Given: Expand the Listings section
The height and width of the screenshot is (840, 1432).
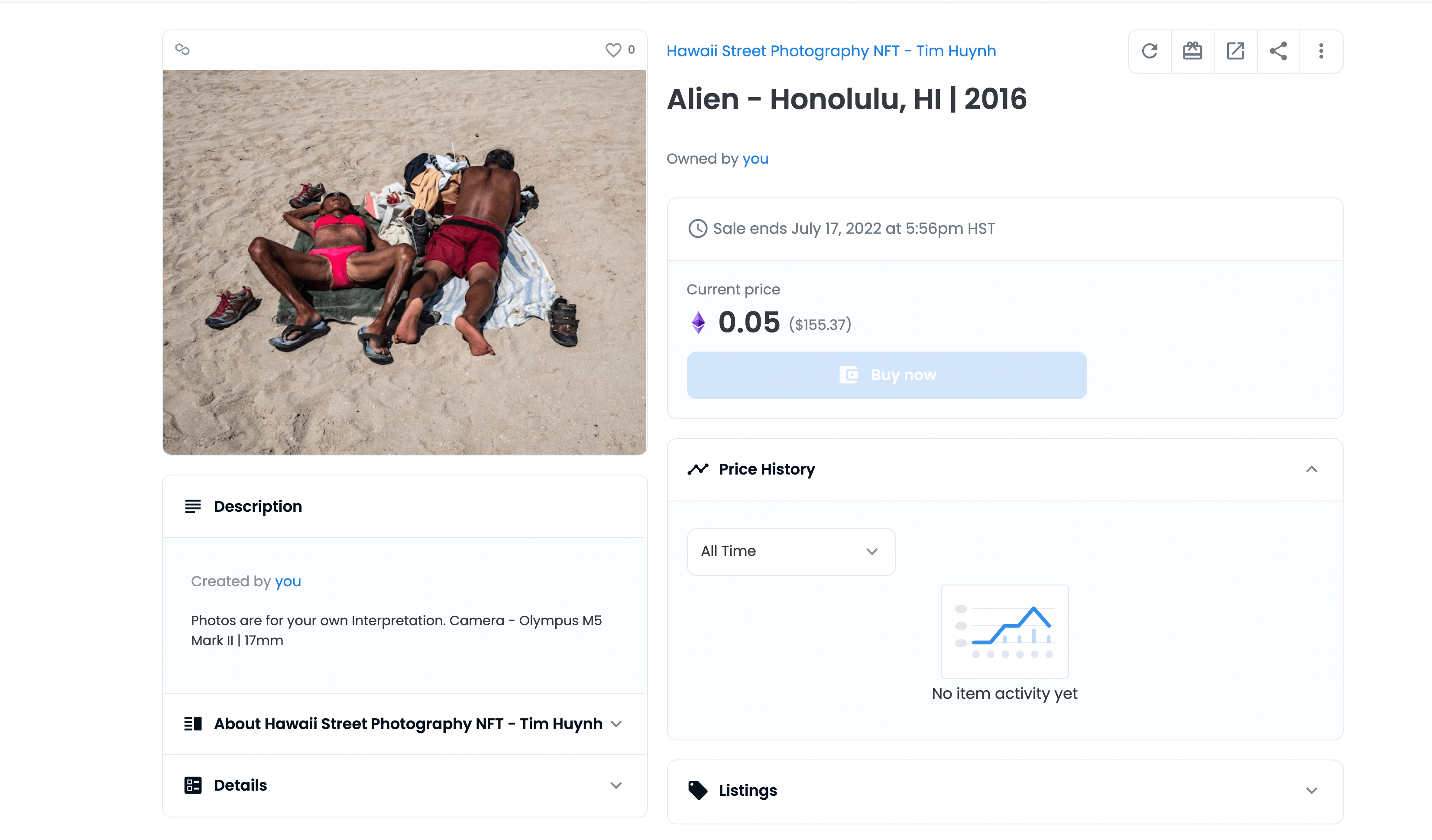Looking at the screenshot, I should (1311, 790).
